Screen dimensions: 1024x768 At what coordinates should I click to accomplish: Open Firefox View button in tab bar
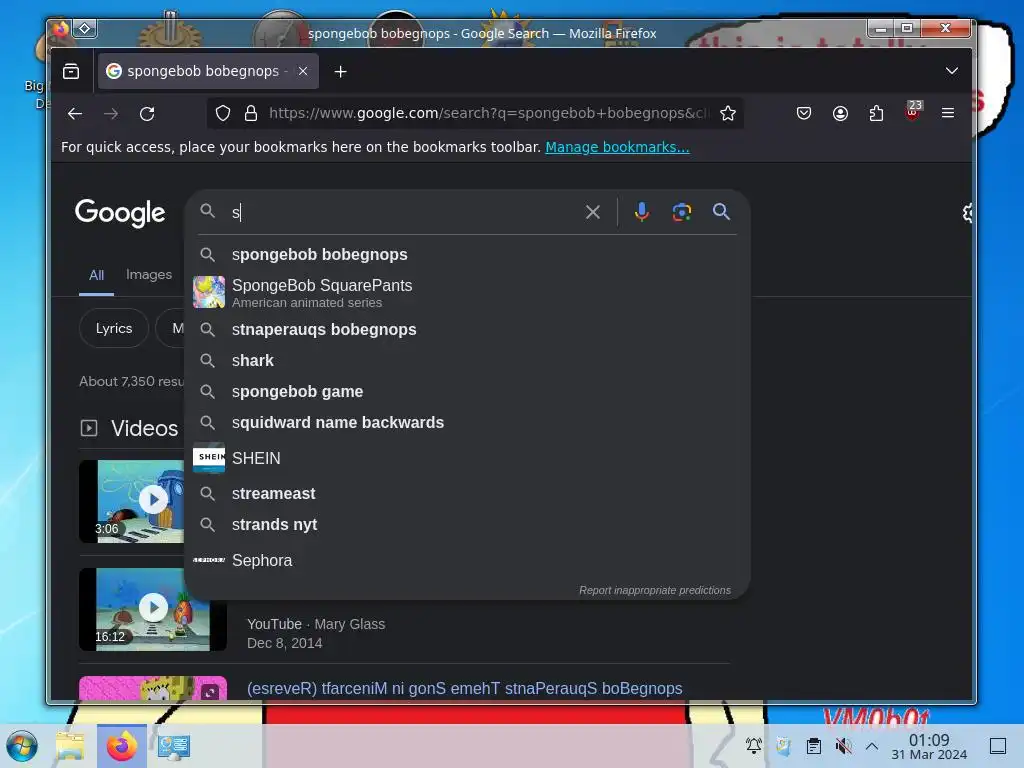(x=71, y=71)
